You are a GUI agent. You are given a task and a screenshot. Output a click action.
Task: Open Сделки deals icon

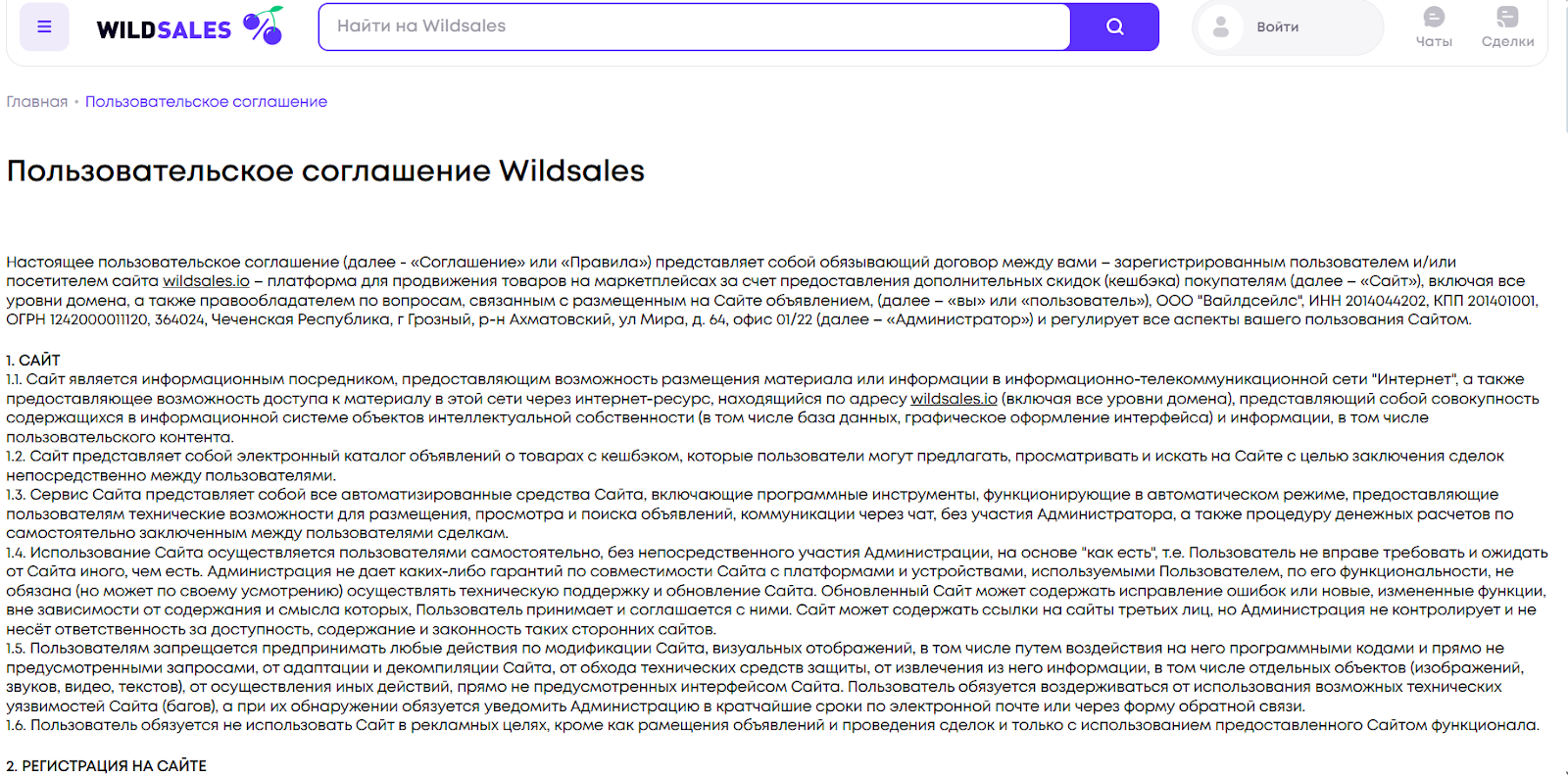(x=1507, y=26)
